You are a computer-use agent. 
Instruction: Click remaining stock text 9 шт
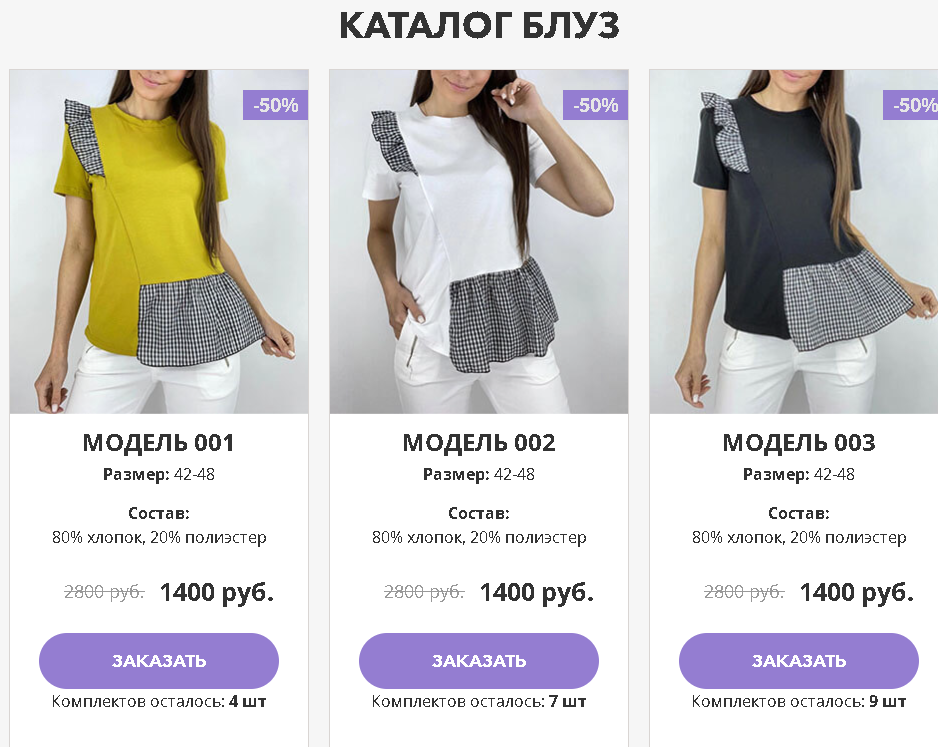(x=887, y=702)
